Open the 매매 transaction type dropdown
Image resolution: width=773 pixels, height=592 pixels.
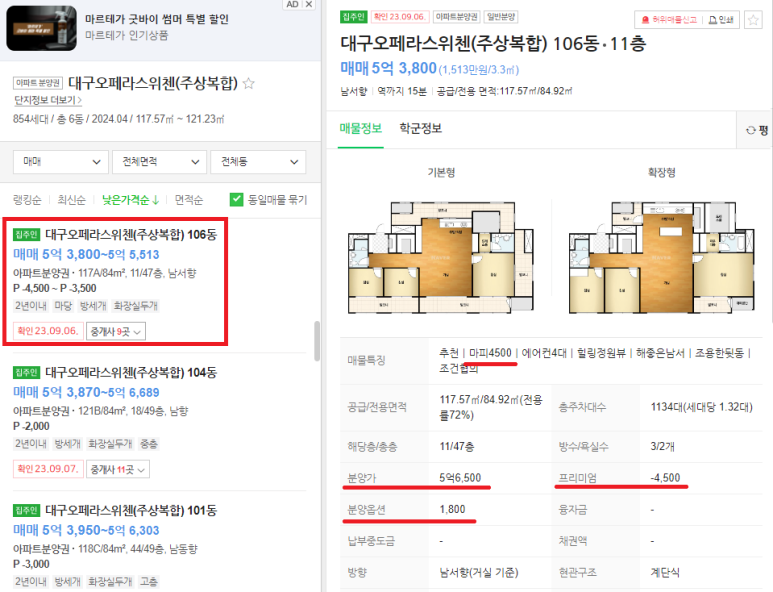click(x=61, y=162)
